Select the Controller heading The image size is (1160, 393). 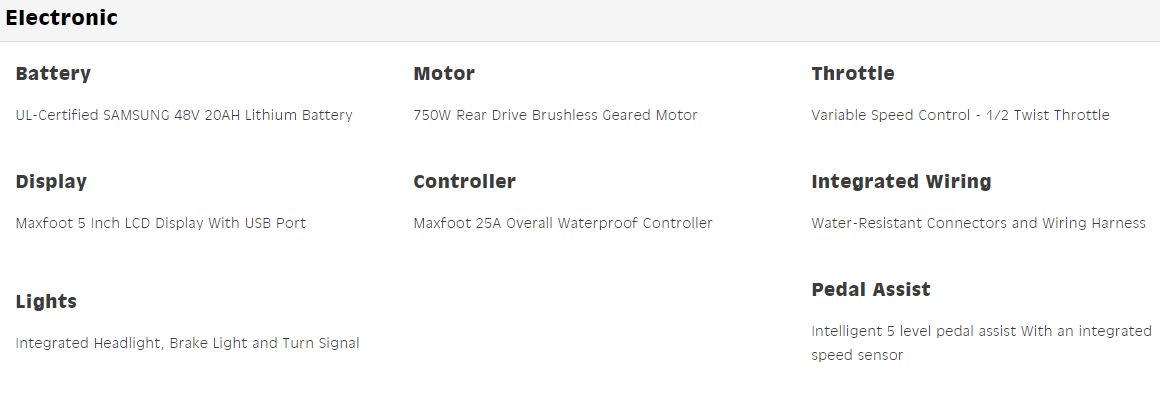[x=465, y=181]
